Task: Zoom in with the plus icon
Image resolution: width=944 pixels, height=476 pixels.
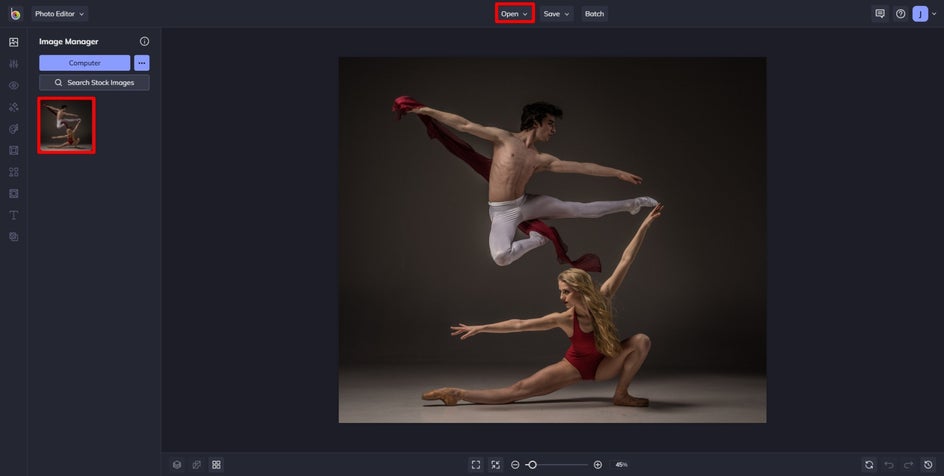Action: (x=598, y=465)
